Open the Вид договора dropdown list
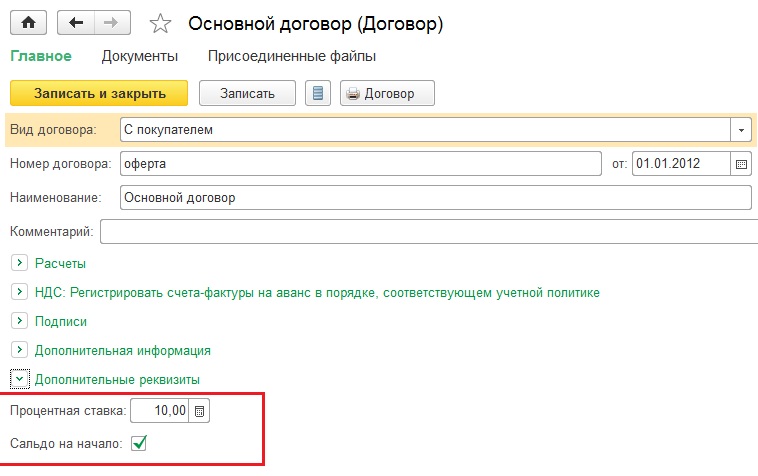This screenshot has width=758, height=476. 741,130
